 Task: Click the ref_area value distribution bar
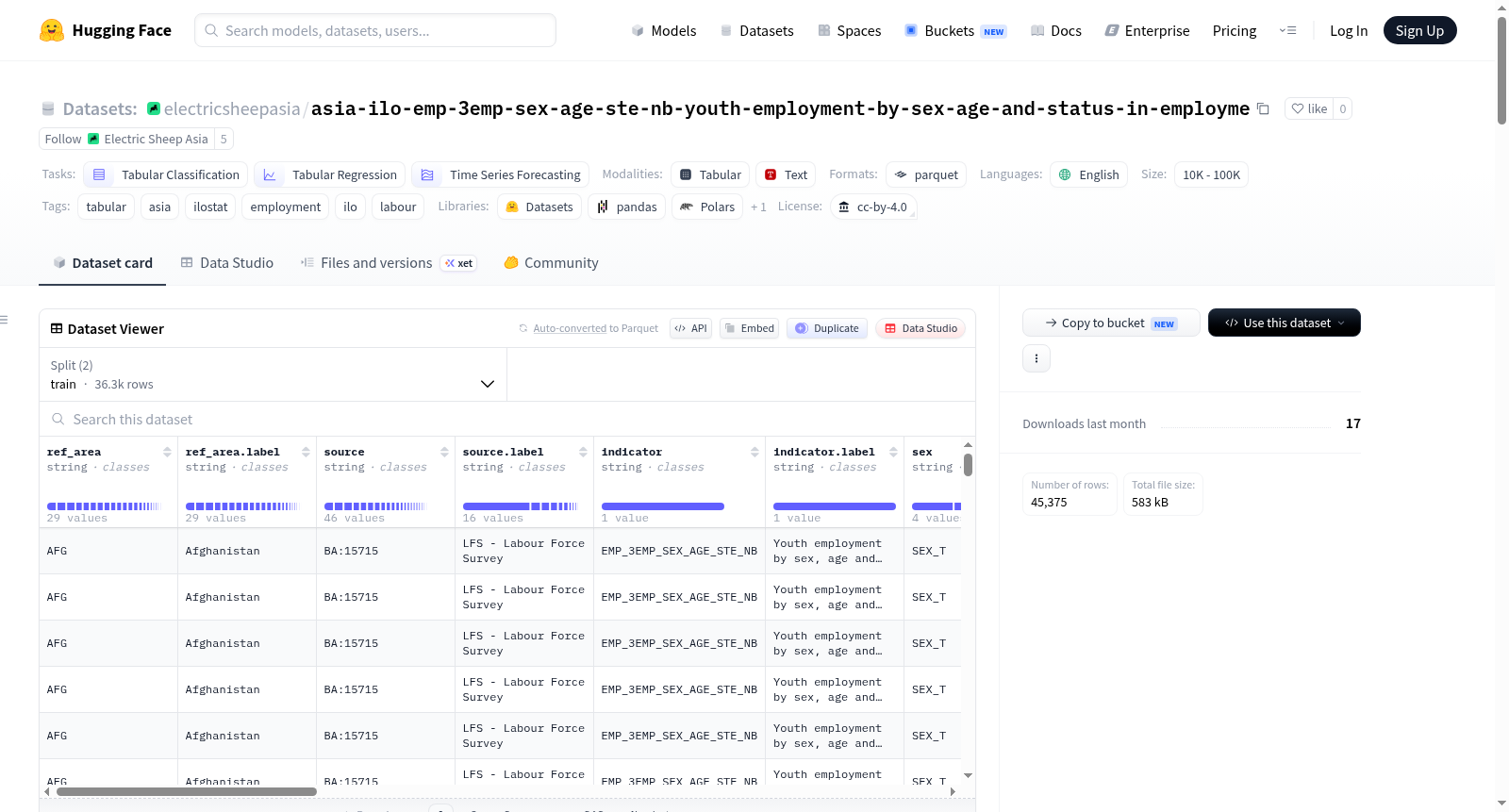coord(103,506)
